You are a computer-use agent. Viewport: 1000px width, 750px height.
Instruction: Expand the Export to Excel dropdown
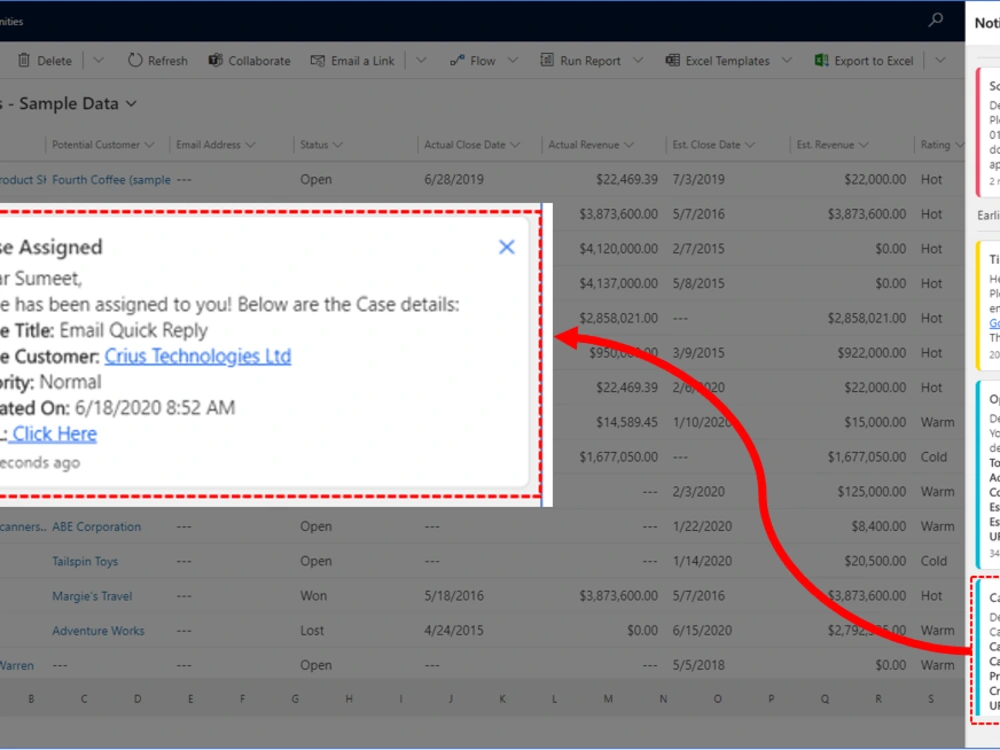[x=938, y=60]
